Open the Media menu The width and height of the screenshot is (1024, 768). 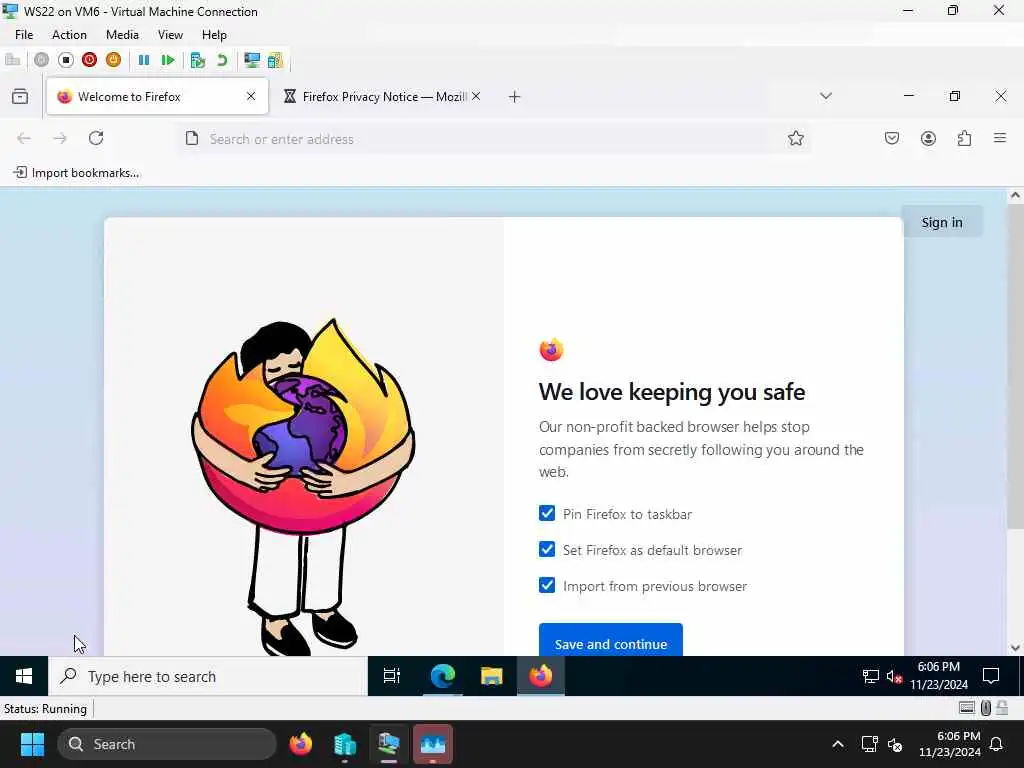(122, 35)
